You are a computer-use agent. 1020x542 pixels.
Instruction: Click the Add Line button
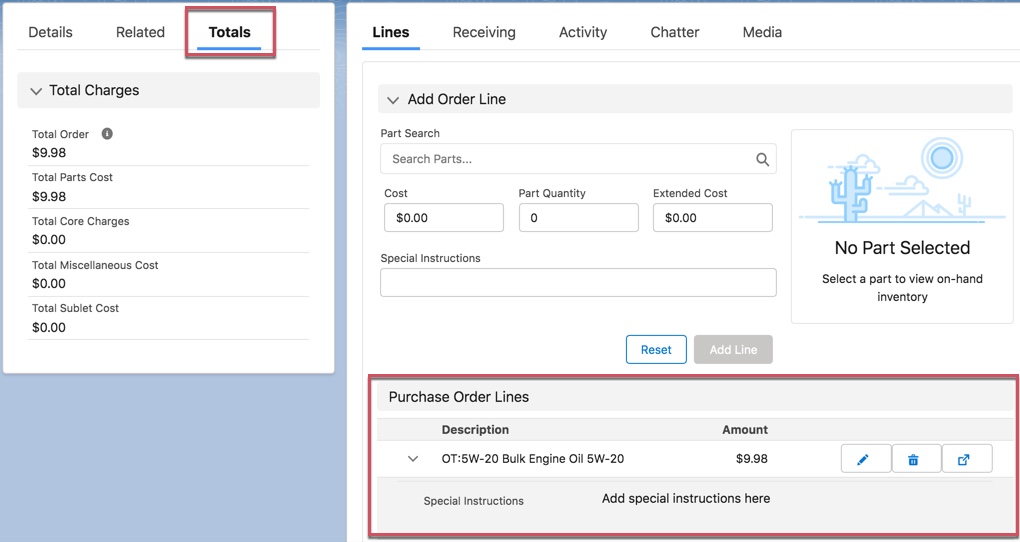click(733, 349)
